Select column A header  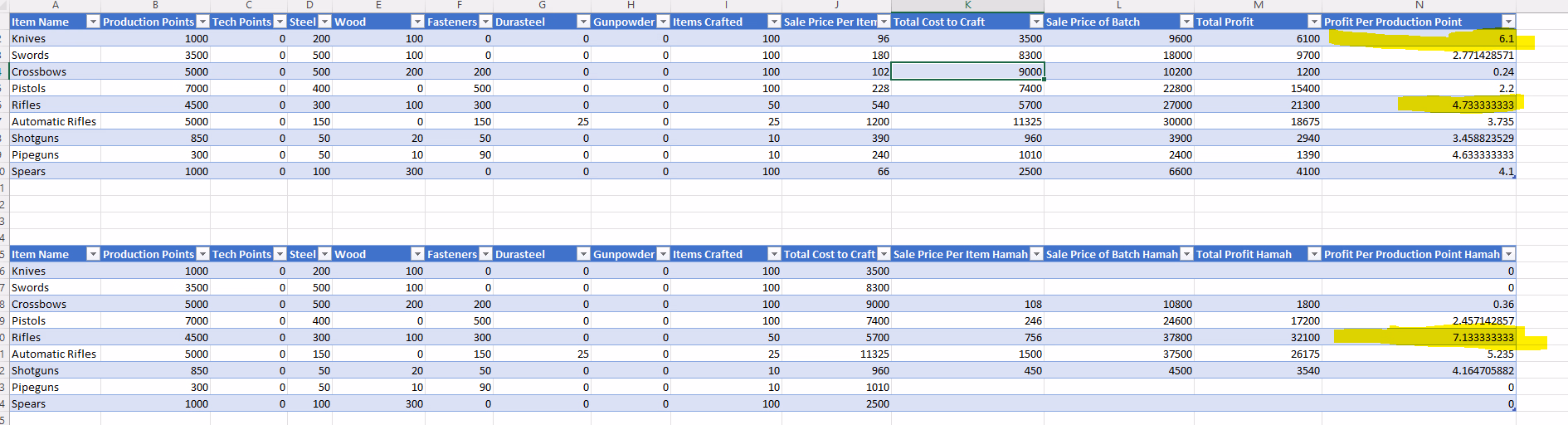click(x=55, y=5)
